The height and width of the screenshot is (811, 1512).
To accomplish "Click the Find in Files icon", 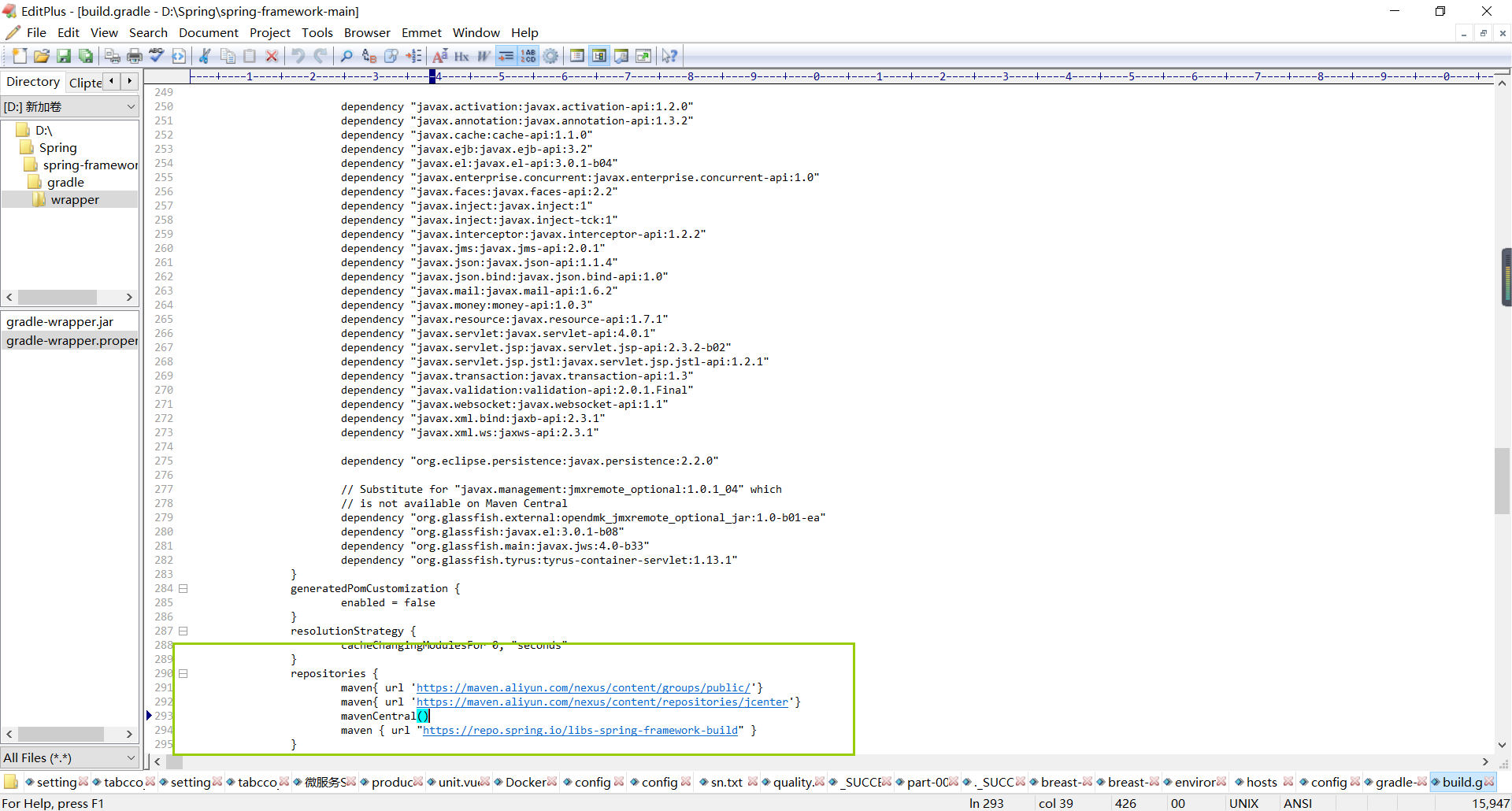I will [391, 56].
